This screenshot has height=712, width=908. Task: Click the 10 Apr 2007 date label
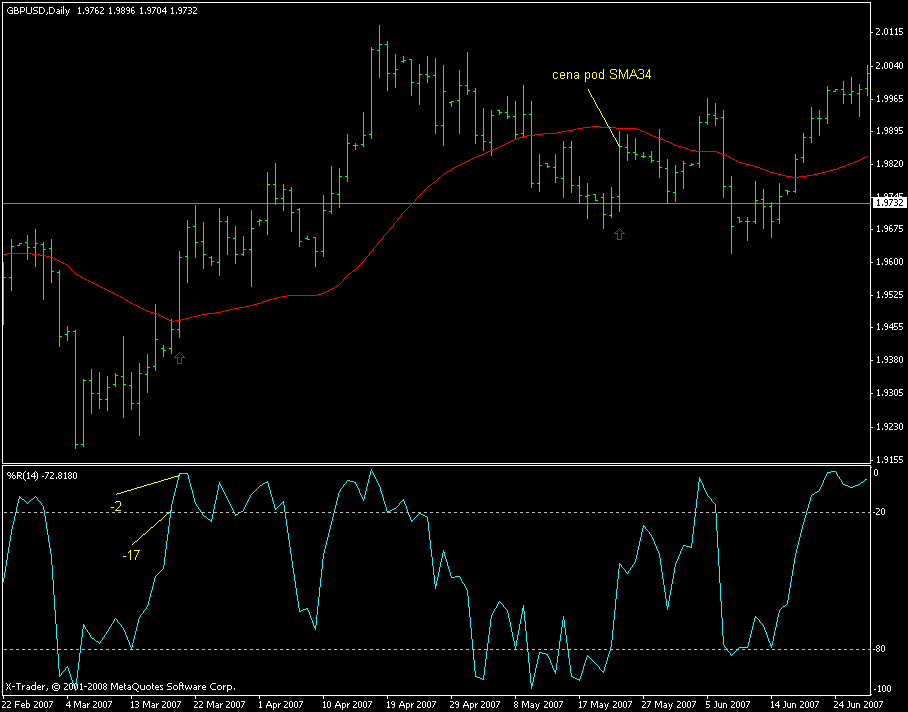click(347, 704)
